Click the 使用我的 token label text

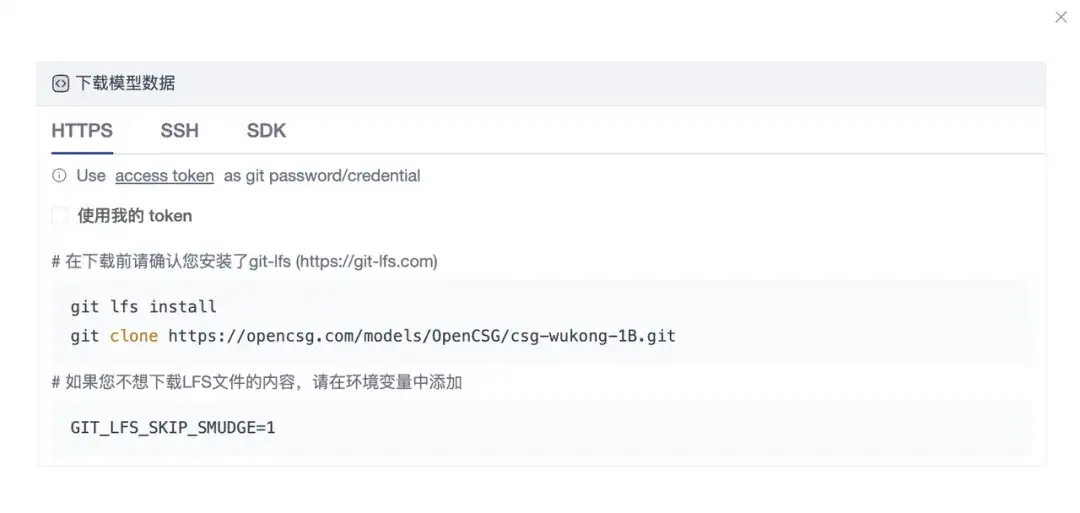tap(135, 216)
